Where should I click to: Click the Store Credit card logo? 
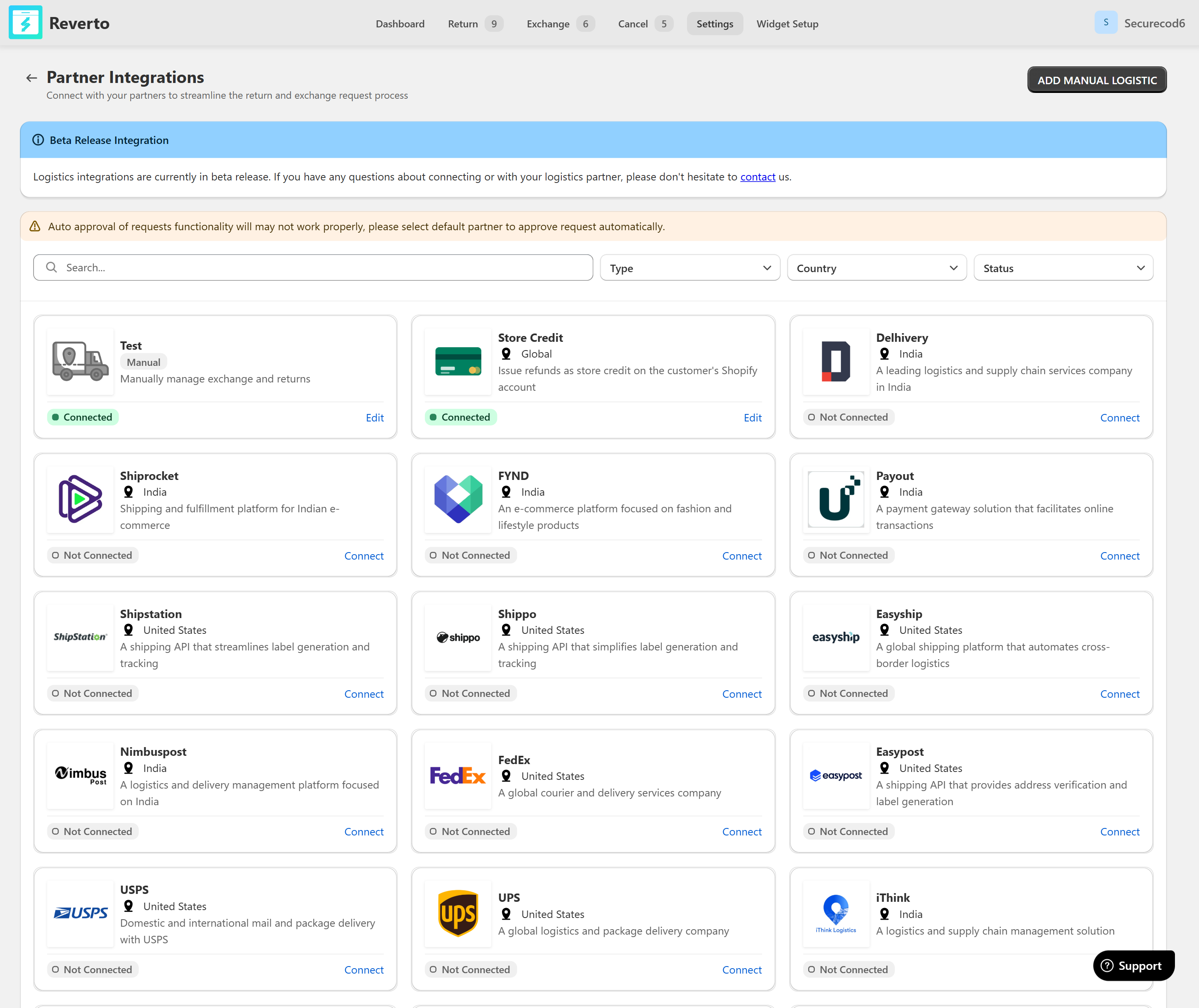pos(458,361)
